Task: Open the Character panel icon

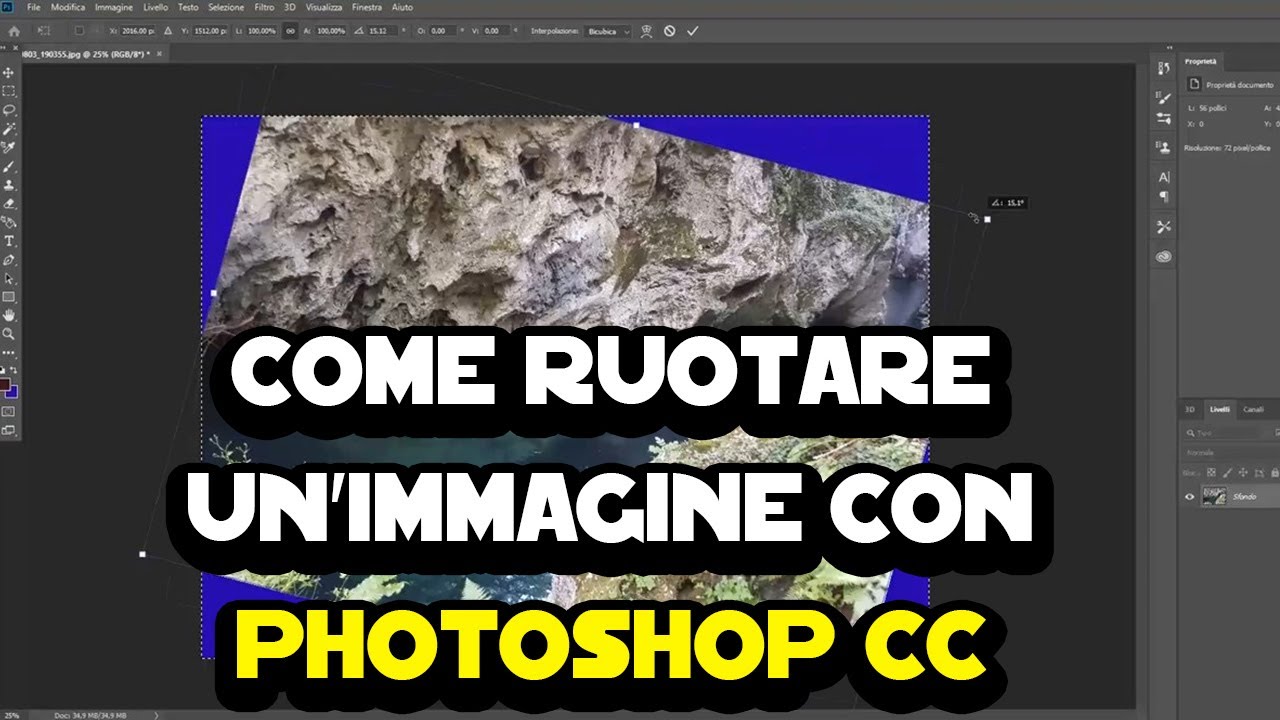Action: [x=1163, y=177]
